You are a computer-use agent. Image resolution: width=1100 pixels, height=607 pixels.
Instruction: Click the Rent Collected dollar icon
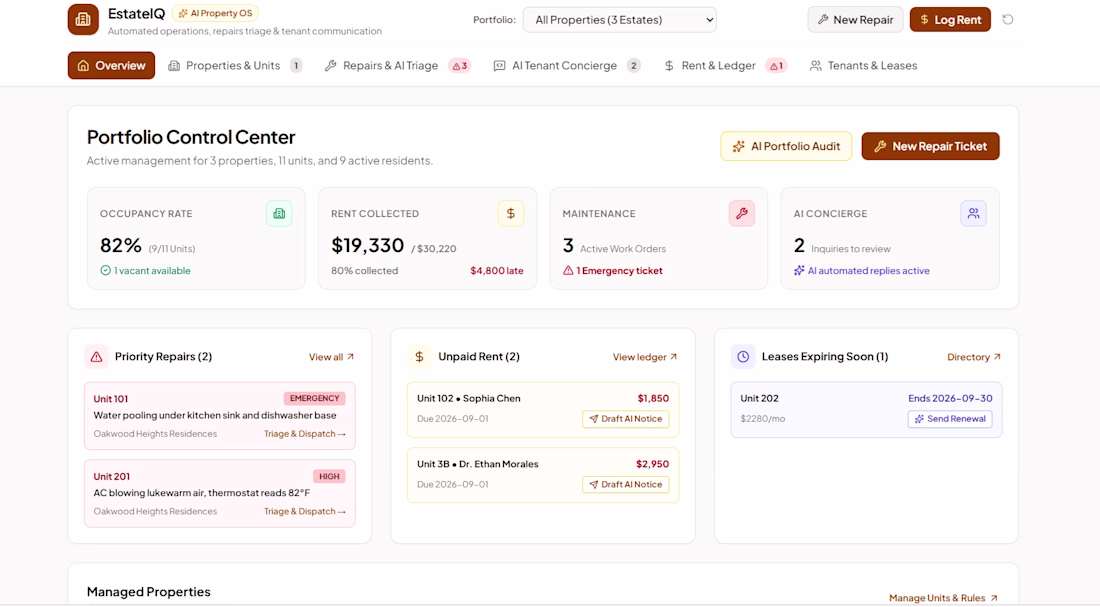511,213
